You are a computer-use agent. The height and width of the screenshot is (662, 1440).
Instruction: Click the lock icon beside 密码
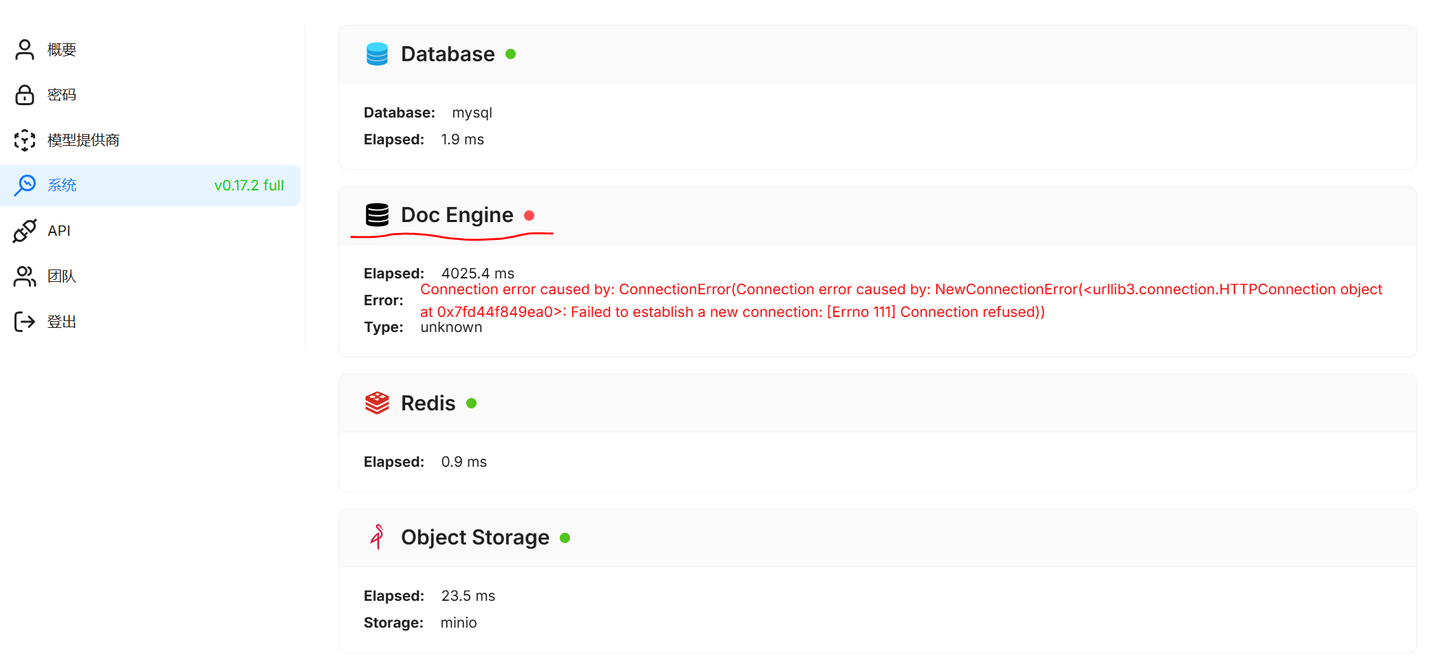pyautogui.click(x=25, y=95)
